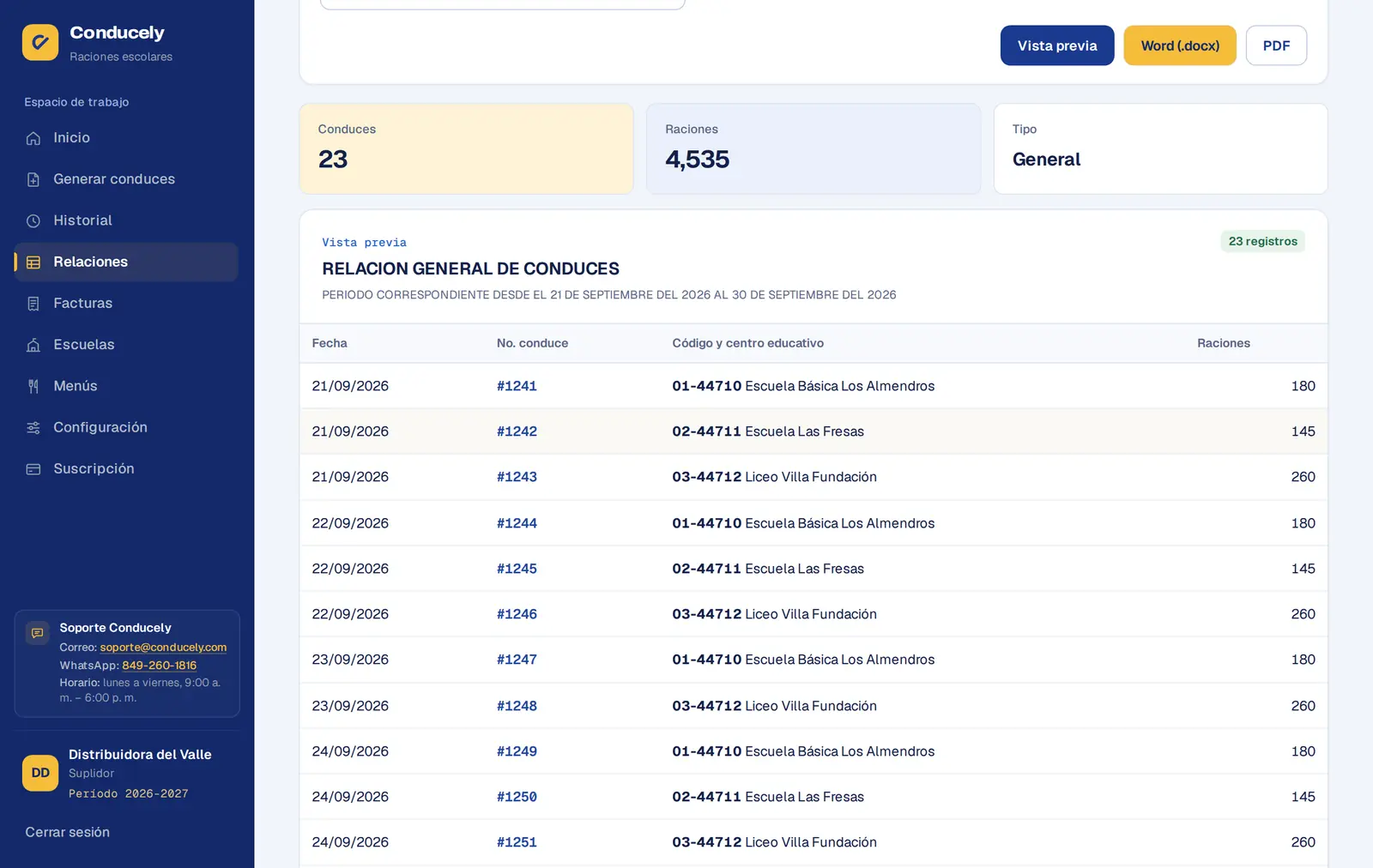The height and width of the screenshot is (868, 1373).
Task: Select the Generar conduces document icon
Action: point(33,179)
